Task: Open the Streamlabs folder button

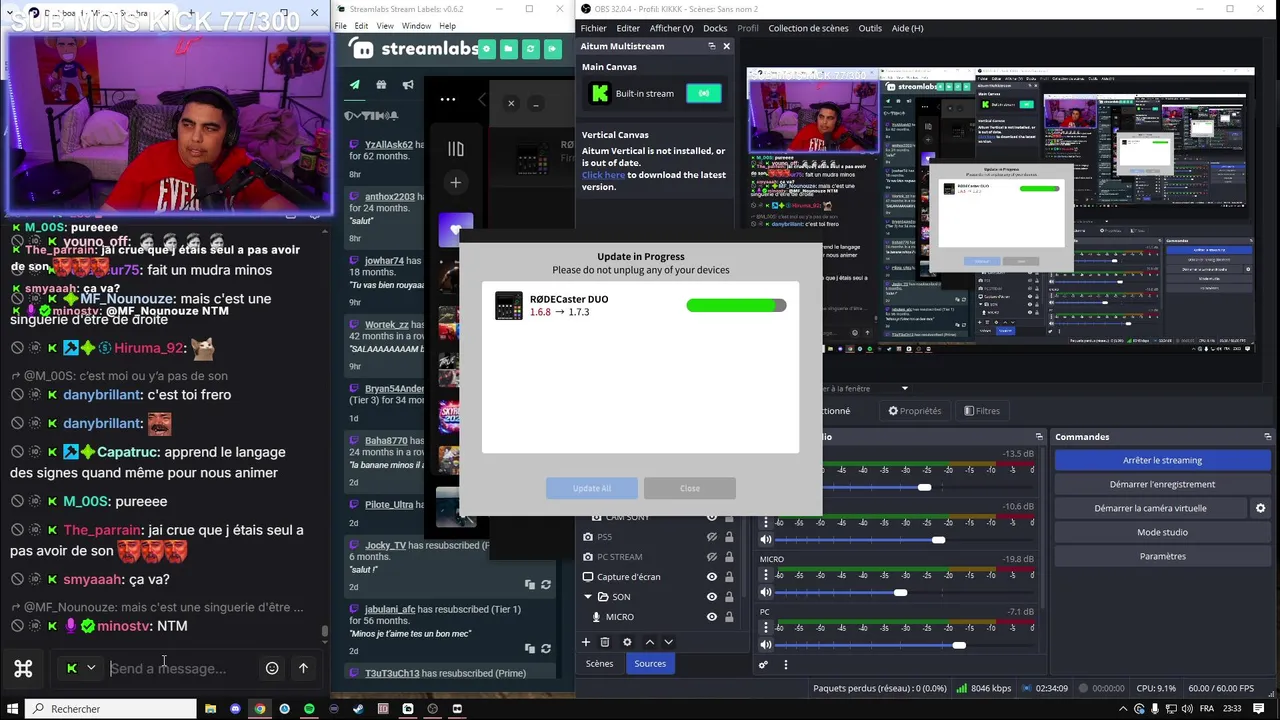Action: (x=508, y=48)
